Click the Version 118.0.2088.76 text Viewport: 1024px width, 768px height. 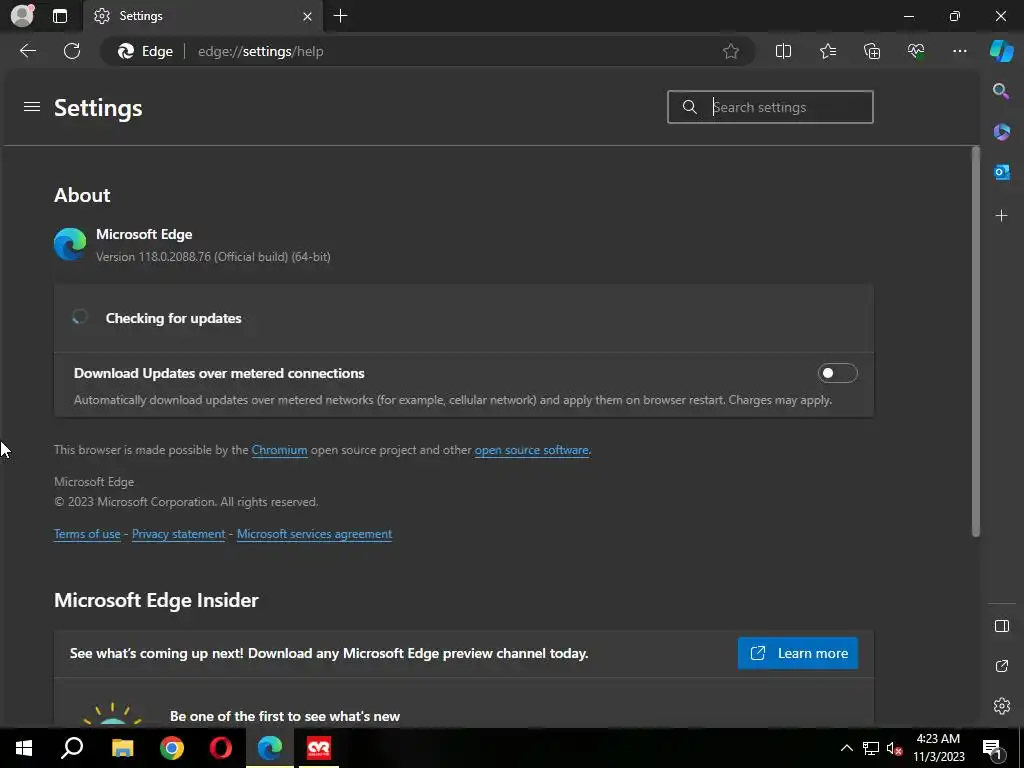(x=213, y=257)
